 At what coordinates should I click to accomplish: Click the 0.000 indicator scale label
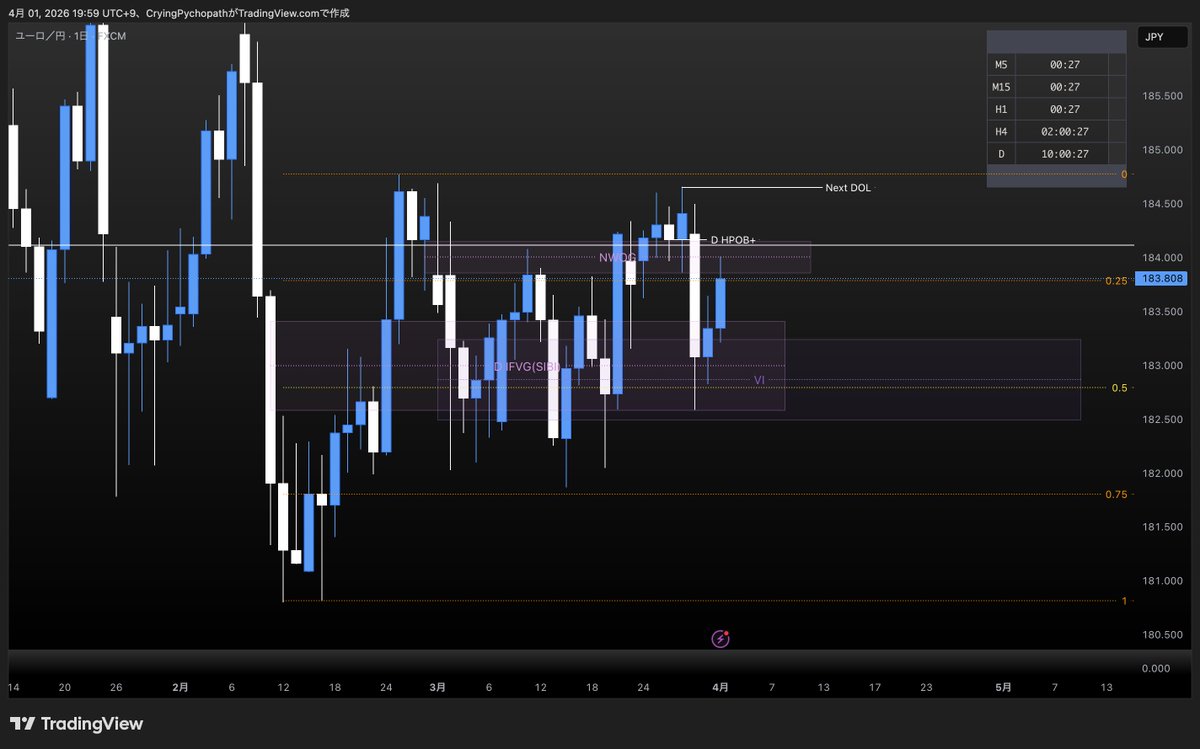[1154, 668]
